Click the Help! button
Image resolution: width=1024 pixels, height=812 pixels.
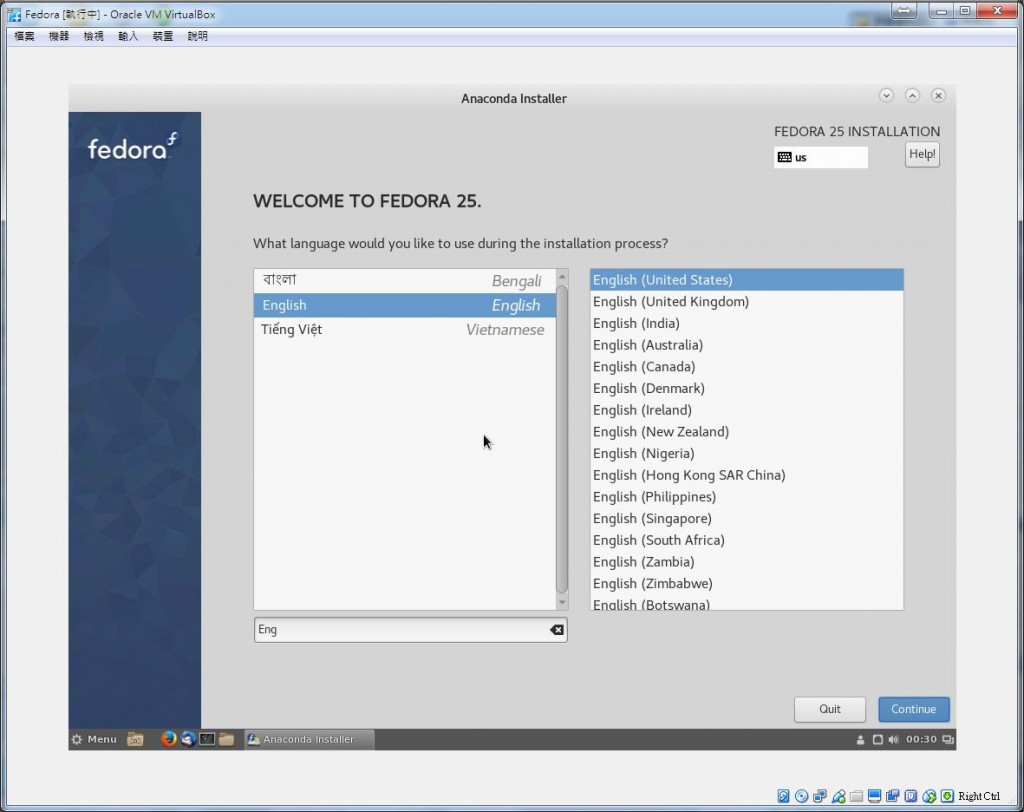point(922,154)
